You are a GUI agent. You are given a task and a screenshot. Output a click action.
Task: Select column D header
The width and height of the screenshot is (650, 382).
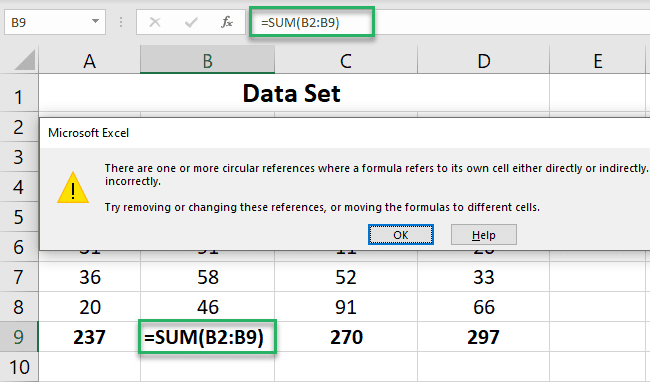click(x=483, y=60)
